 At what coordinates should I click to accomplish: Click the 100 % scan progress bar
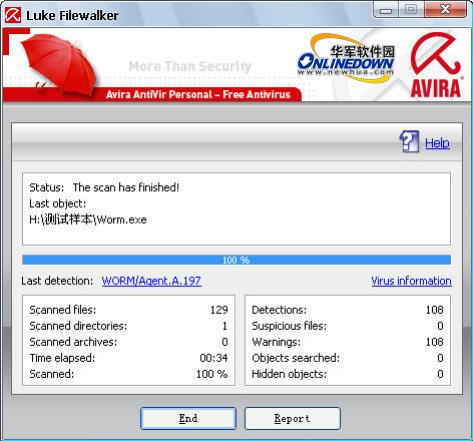(x=236, y=260)
